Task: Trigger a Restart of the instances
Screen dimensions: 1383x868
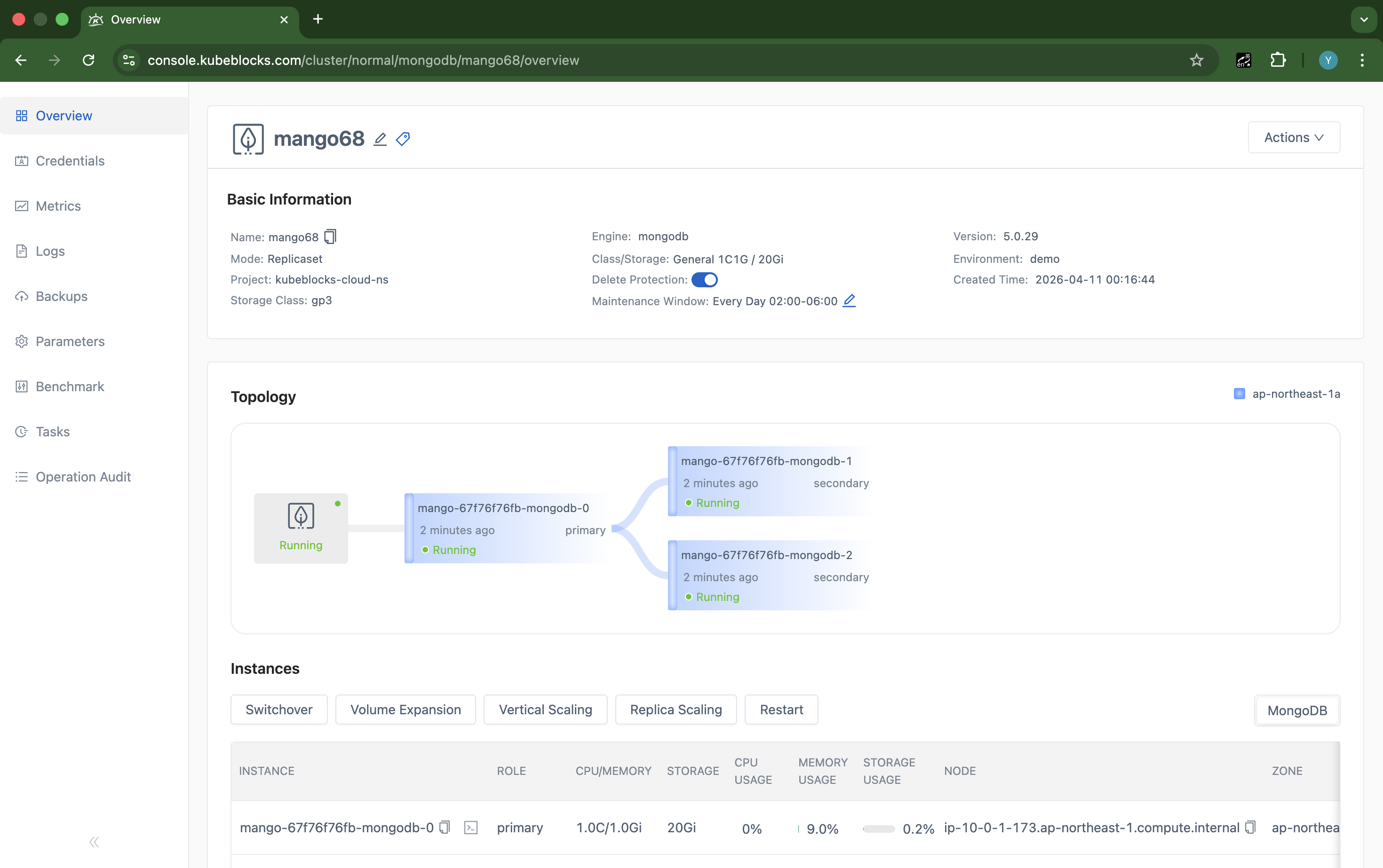Action: [781, 710]
